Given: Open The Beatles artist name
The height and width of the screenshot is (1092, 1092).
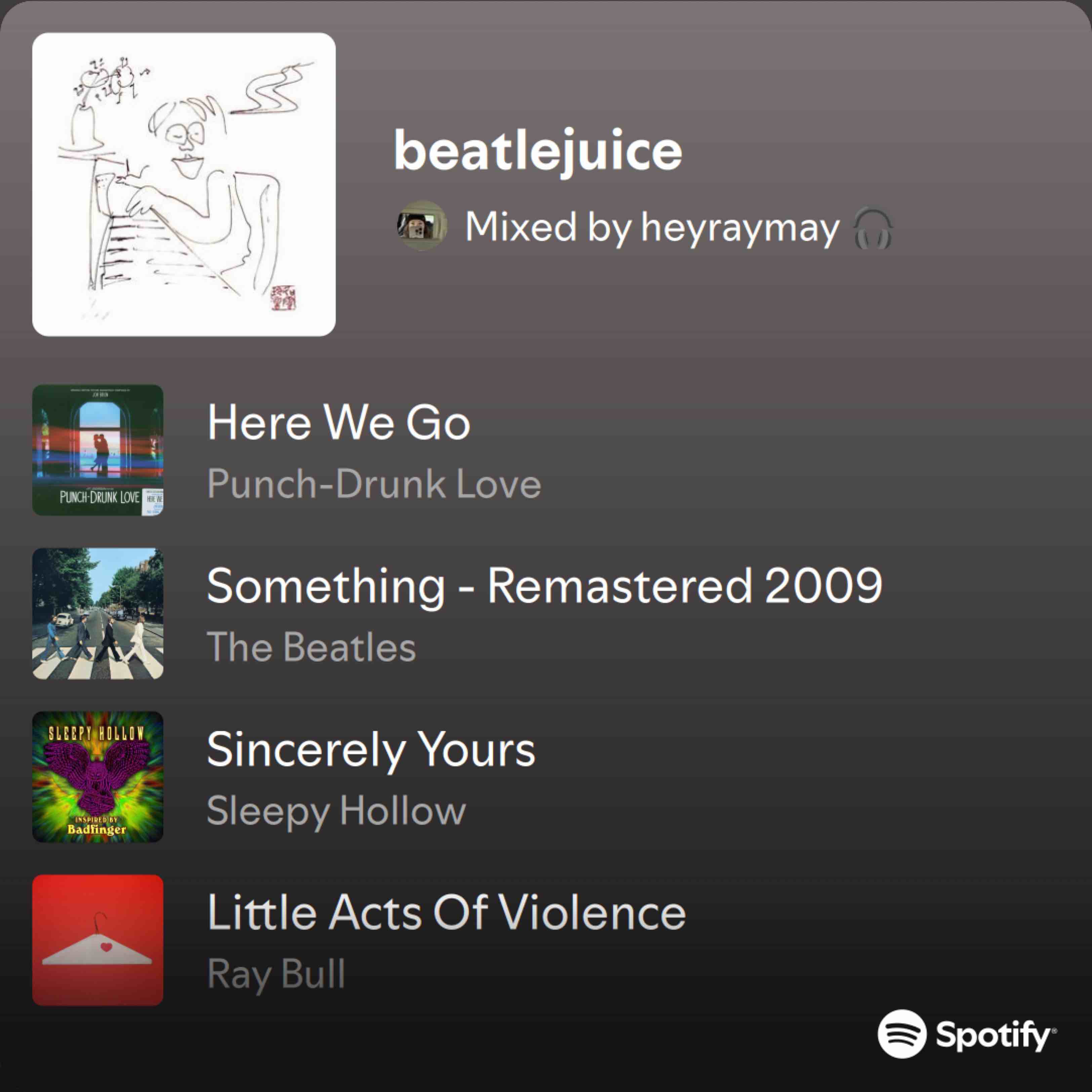Looking at the screenshot, I should pos(312,647).
